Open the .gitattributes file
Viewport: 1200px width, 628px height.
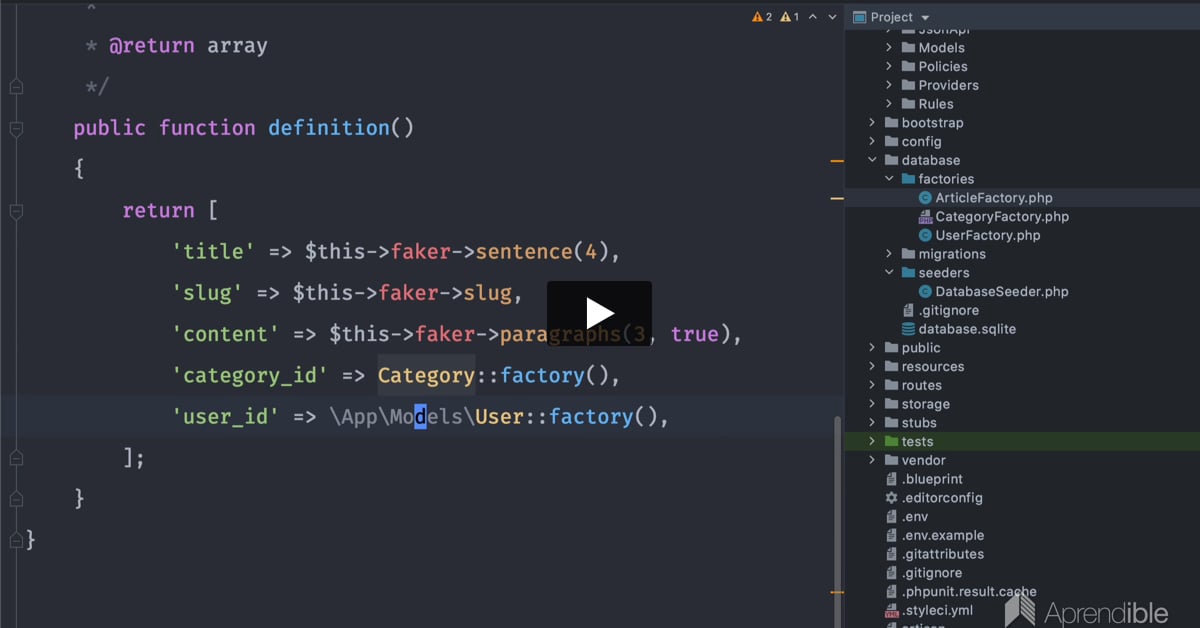[943, 554]
